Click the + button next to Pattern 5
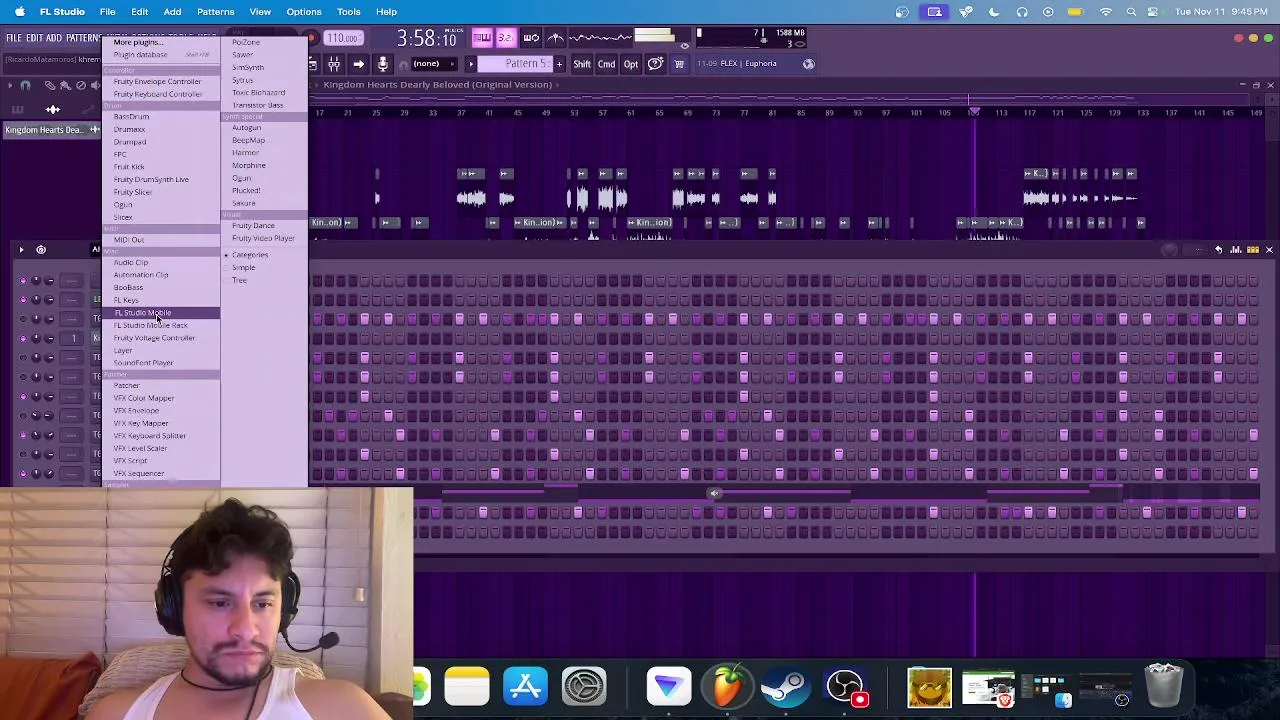This screenshot has width=1280, height=720. [559, 64]
